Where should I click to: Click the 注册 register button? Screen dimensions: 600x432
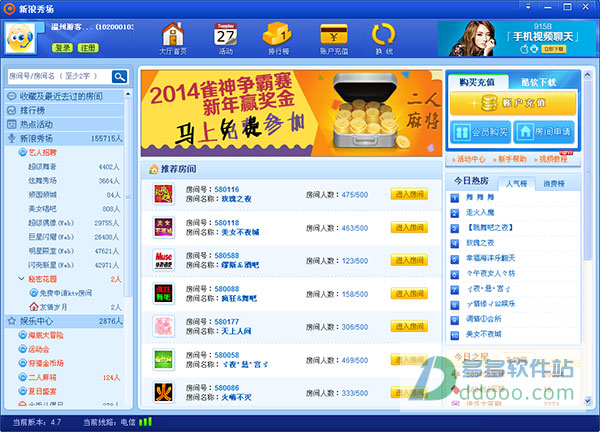point(88,47)
